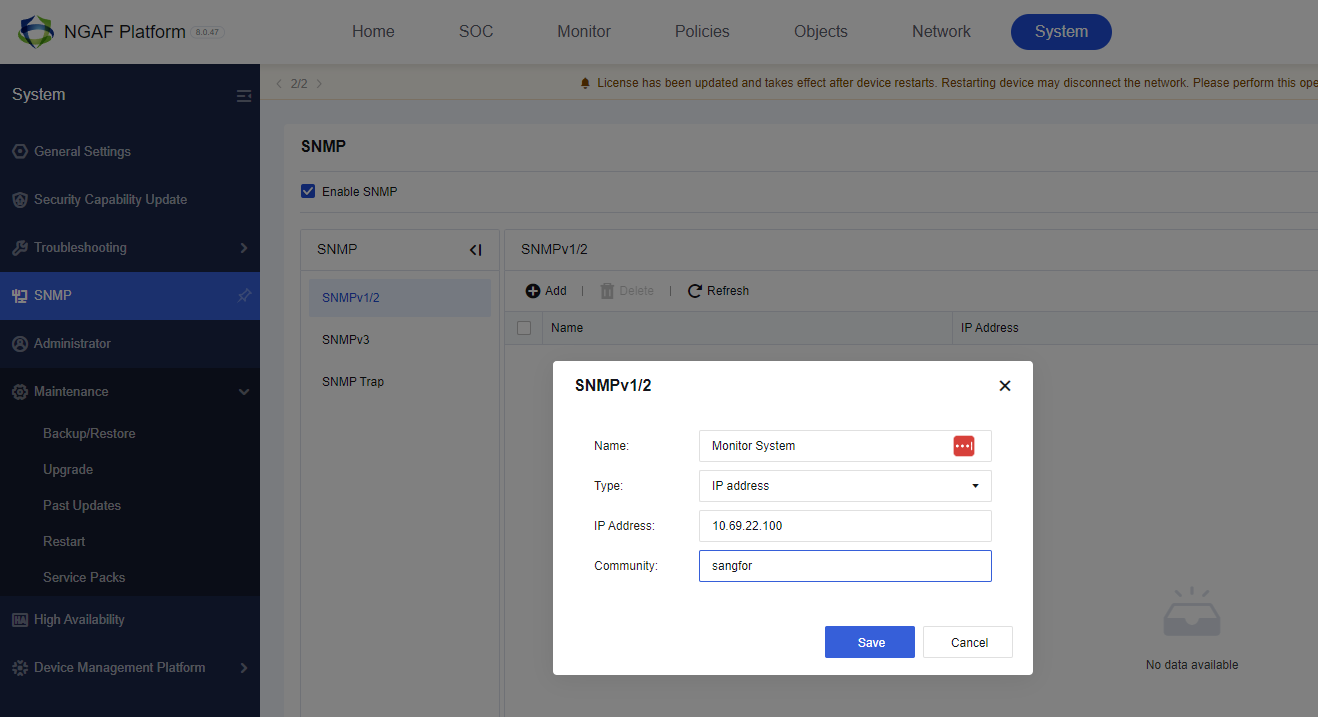1318x717 pixels.
Task: Switch to the Monitor tab
Action: point(584,32)
